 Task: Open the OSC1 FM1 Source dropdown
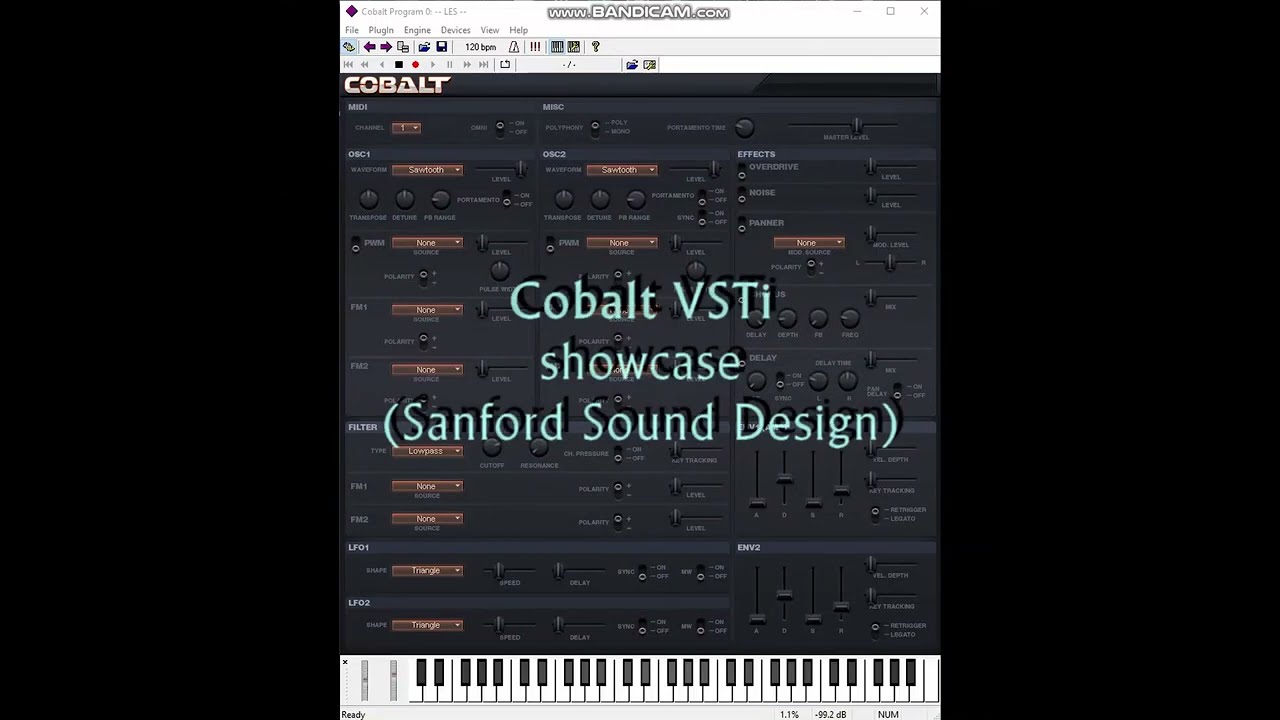(427, 310)
